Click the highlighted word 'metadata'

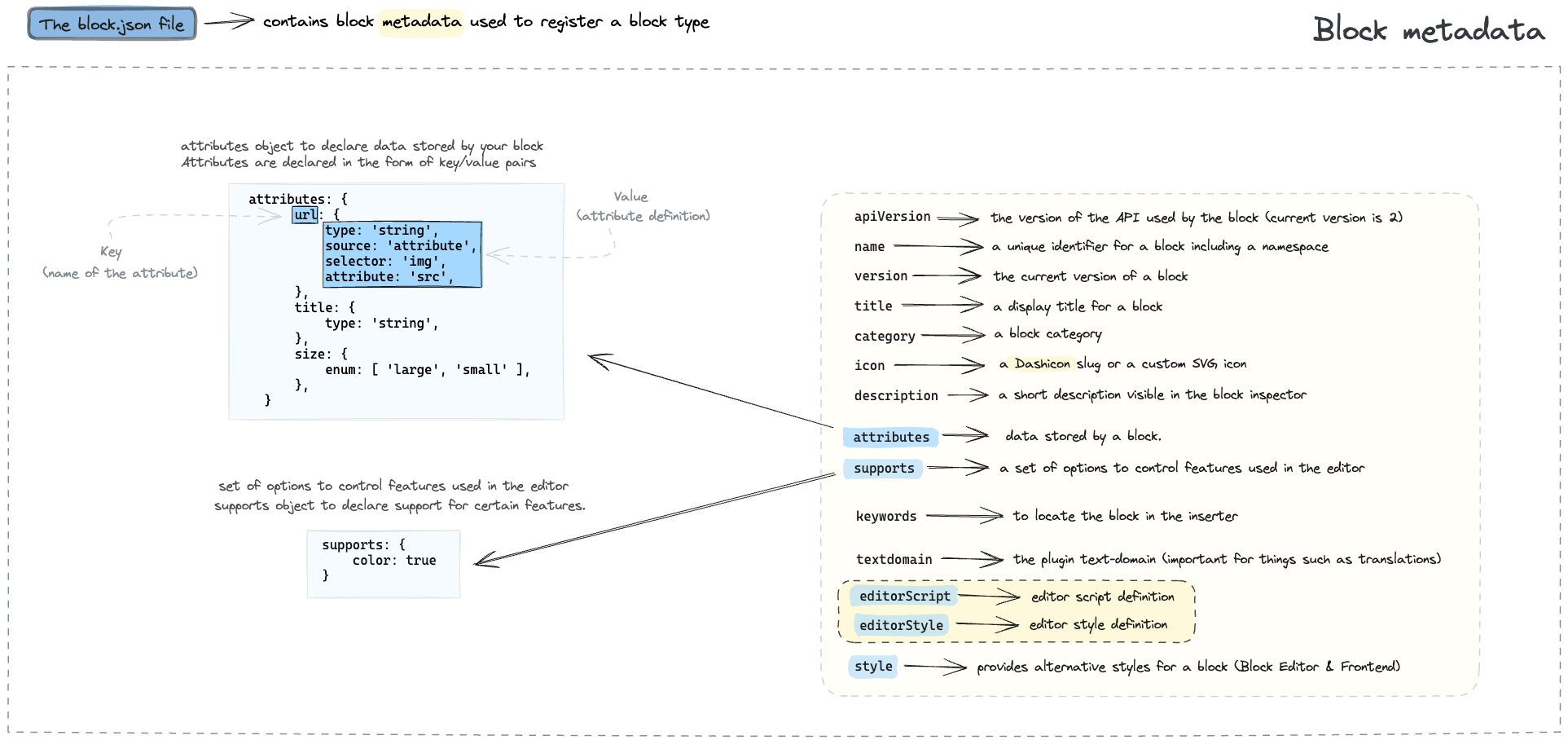pos(421,22)
